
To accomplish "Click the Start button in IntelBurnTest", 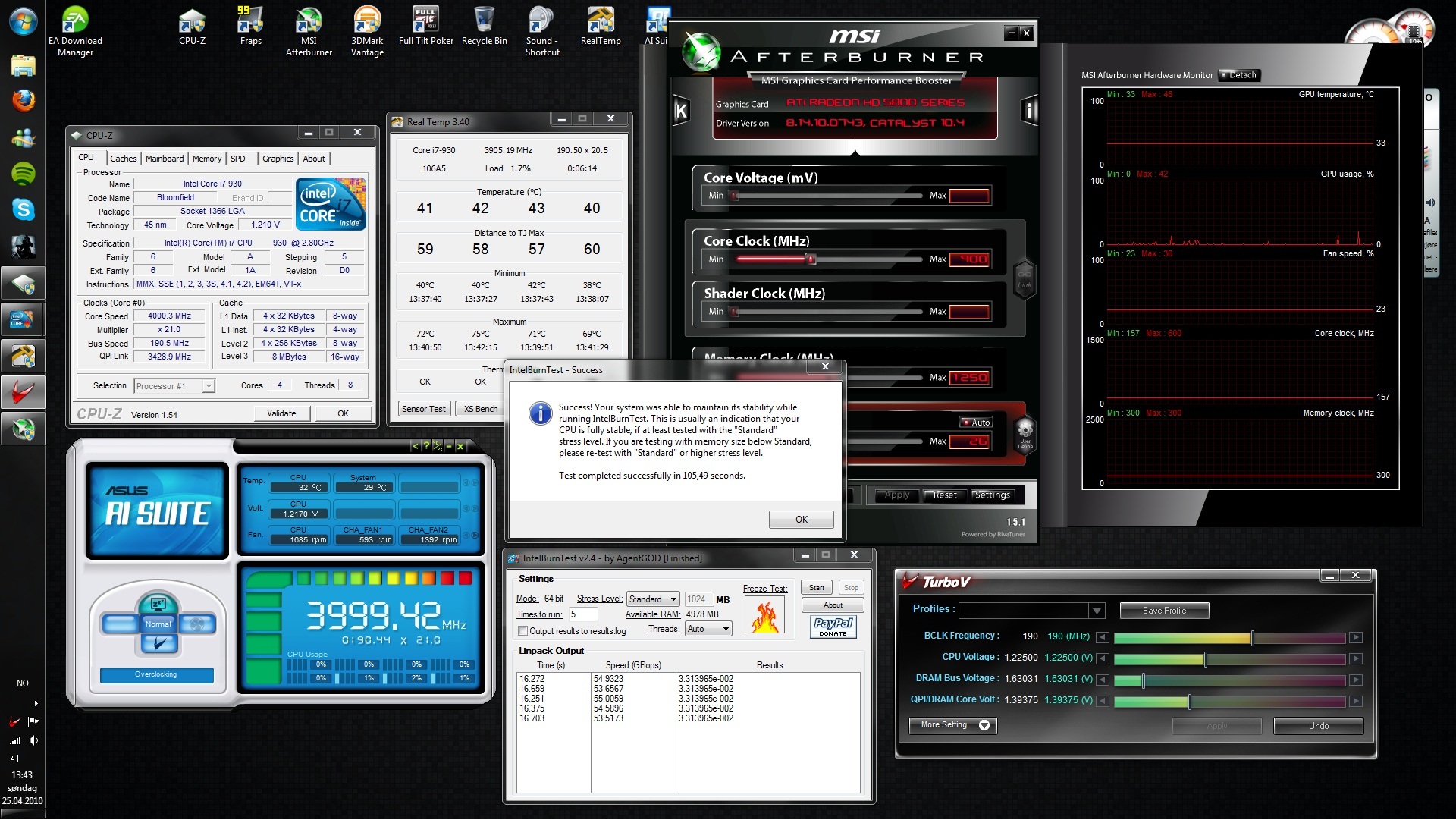I will (x=816, y=588).
